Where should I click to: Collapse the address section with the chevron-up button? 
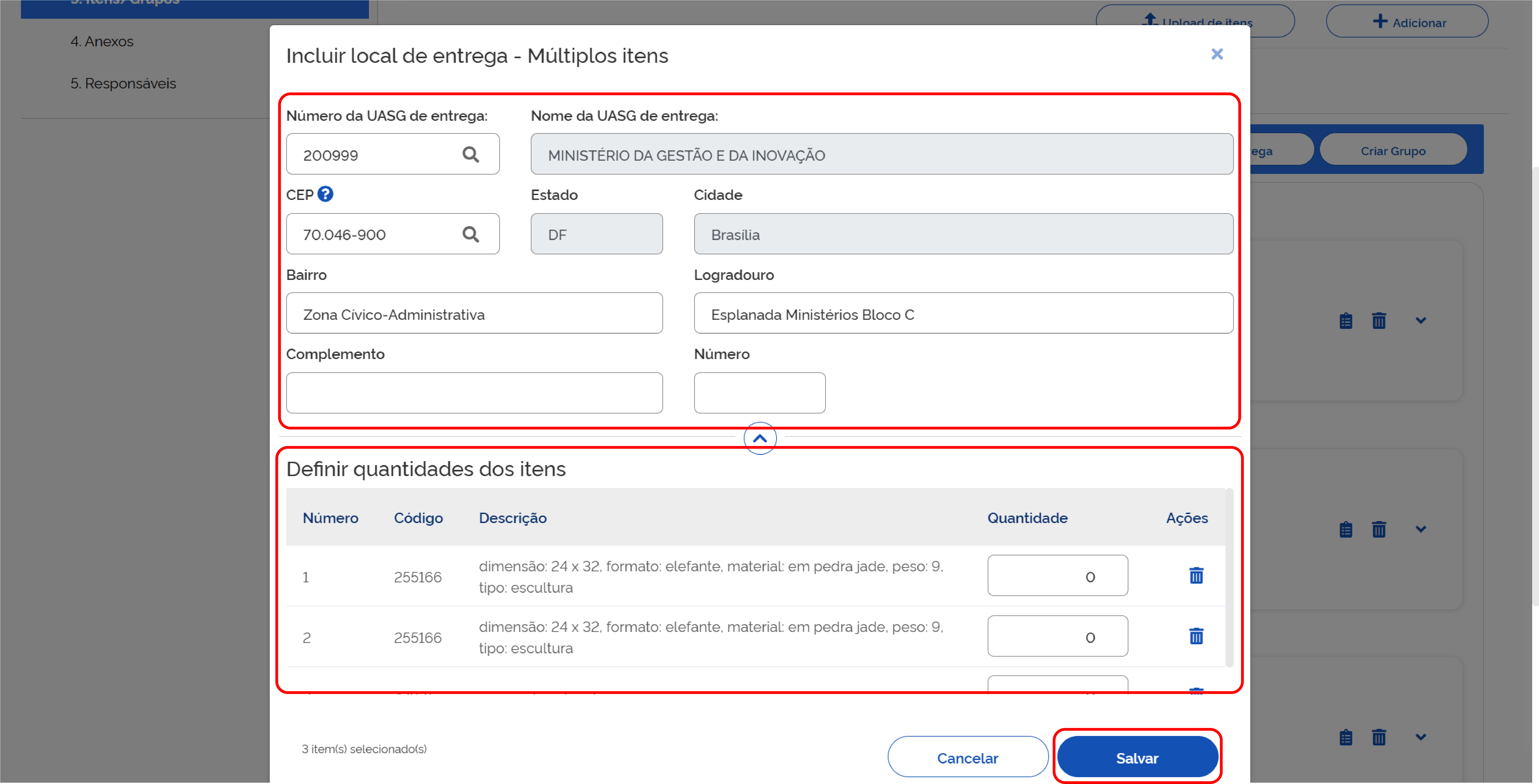click(x=760, y=438)
